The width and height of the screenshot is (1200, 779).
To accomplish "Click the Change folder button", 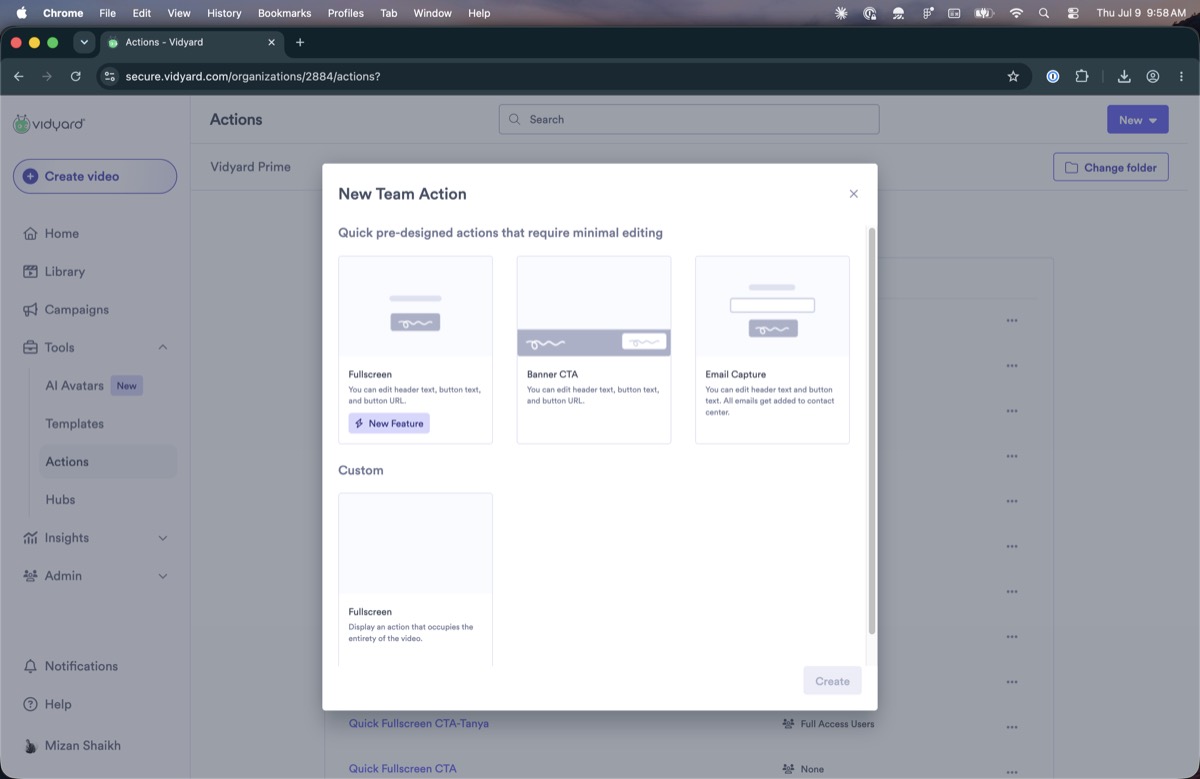I will point(1111,167).
